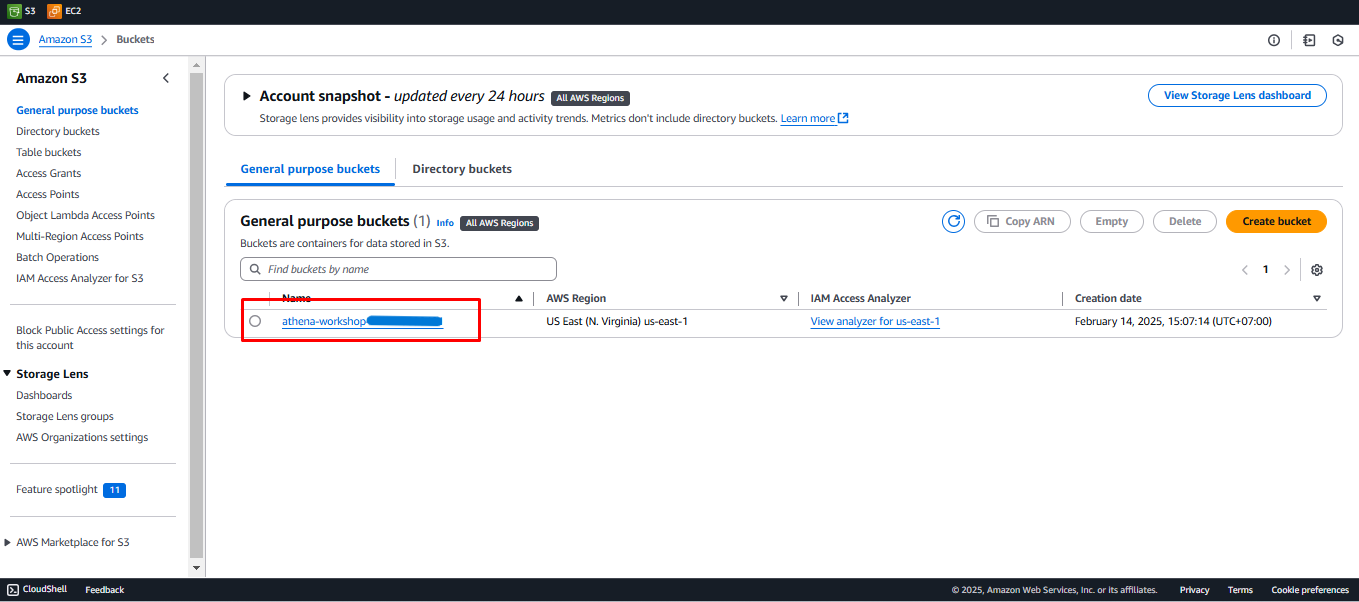Open View analyzer for us-east-1 link
The height and width of the screenshot is (602, 1359).
875,321
